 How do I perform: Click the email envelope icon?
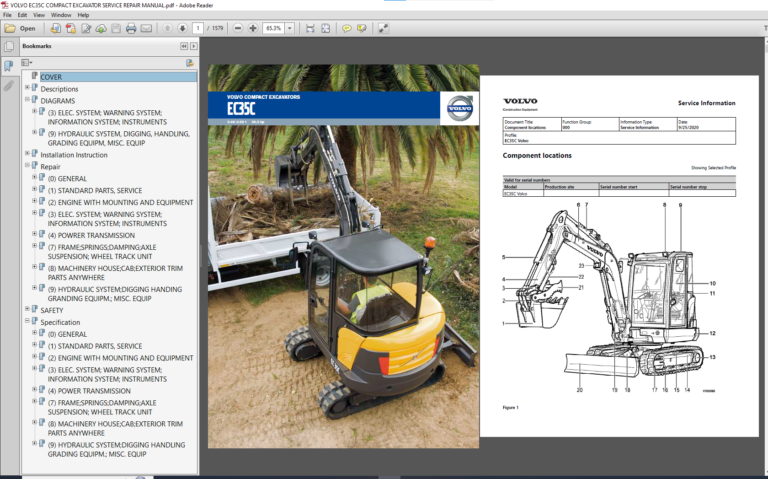click(147, 29)
